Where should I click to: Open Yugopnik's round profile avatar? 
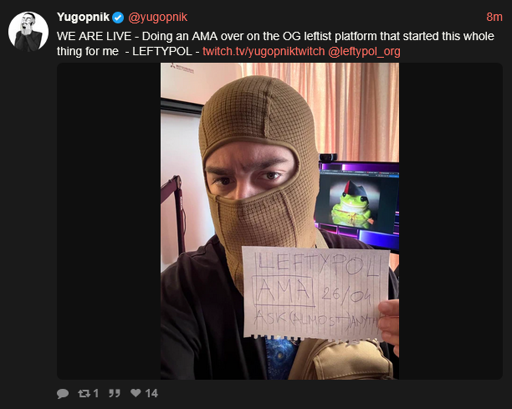coord(28,31)
